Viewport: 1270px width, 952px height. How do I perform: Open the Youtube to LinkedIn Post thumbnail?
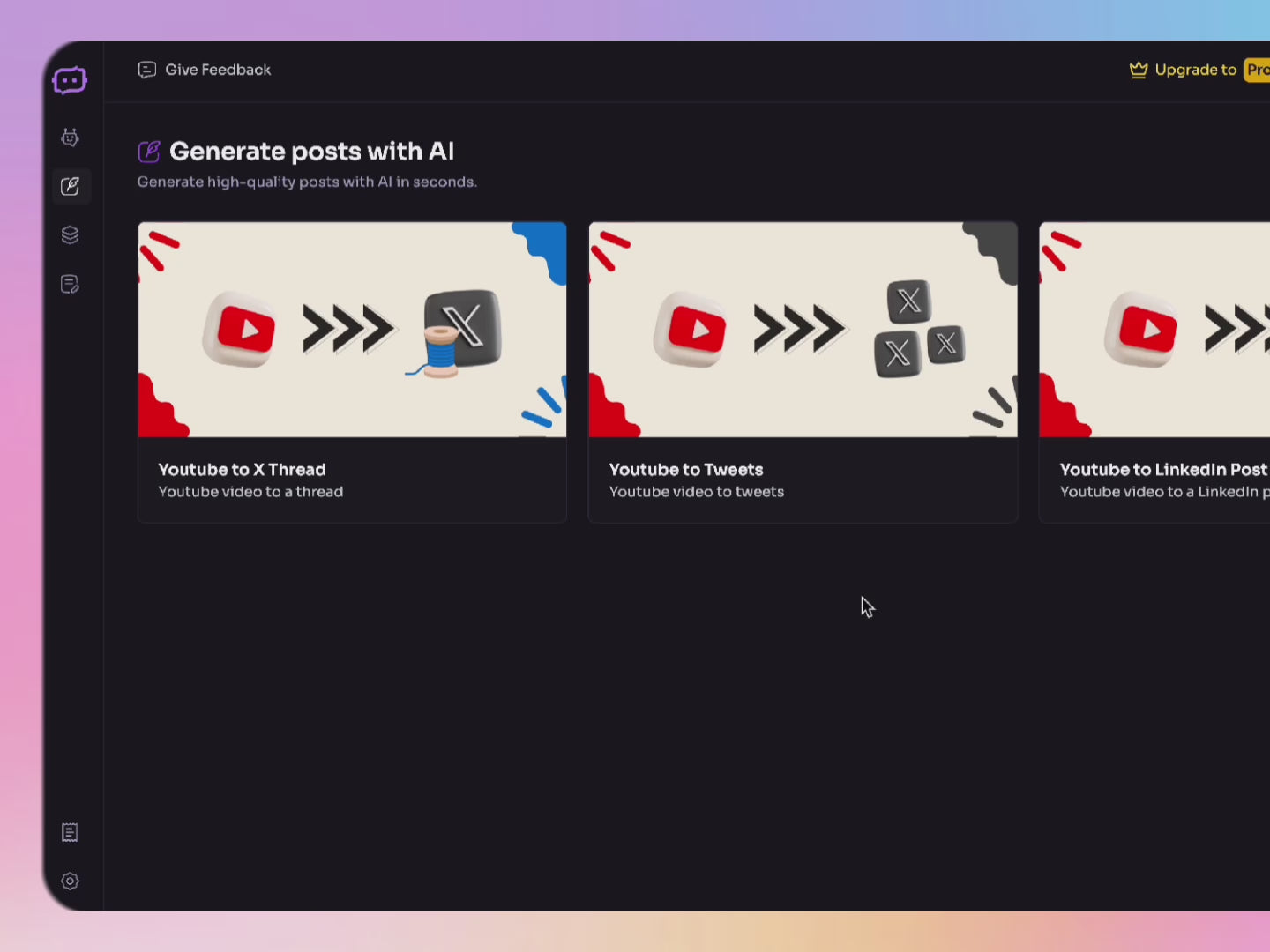[x=1155, y=330]
